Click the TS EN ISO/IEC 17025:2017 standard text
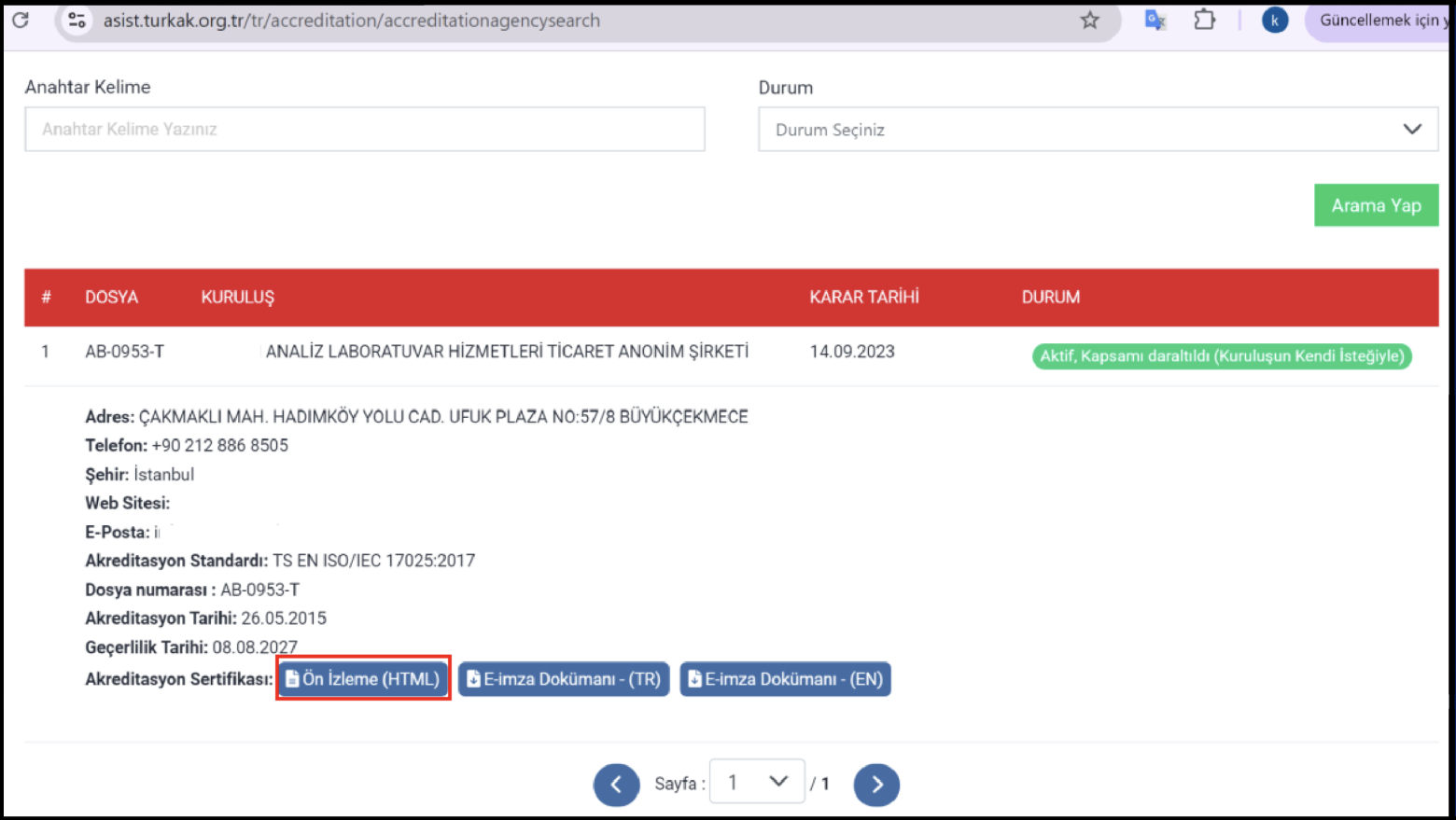The image size is (1456, 820). tap(373, 561)
